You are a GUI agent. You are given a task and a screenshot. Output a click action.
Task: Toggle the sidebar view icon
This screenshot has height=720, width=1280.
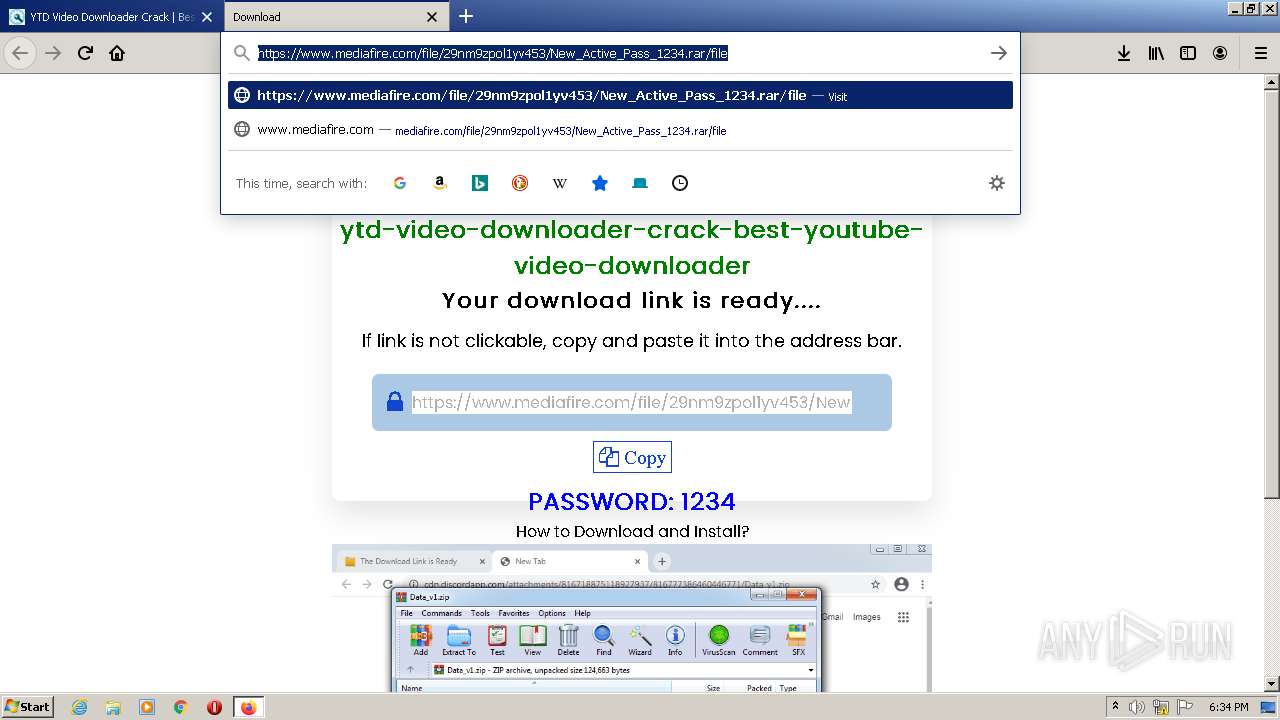pyautogui.click(x=1188, y=53)
